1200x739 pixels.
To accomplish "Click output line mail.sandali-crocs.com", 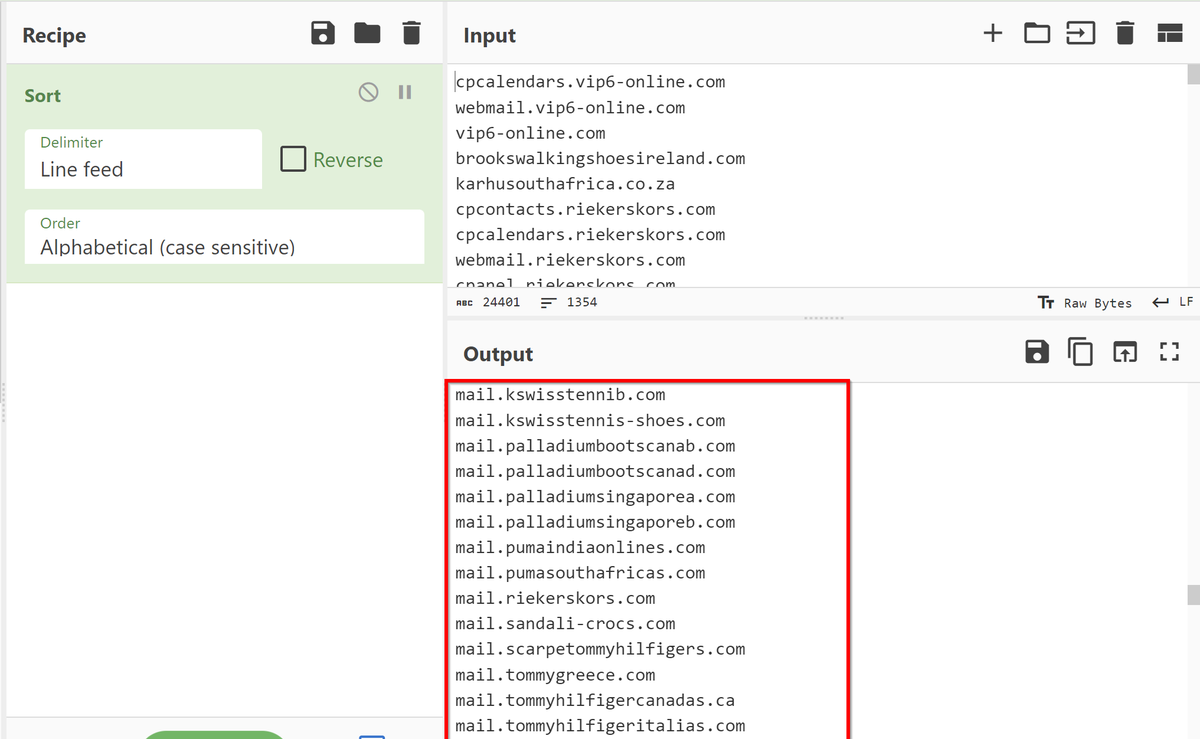I will click(565, 625).
